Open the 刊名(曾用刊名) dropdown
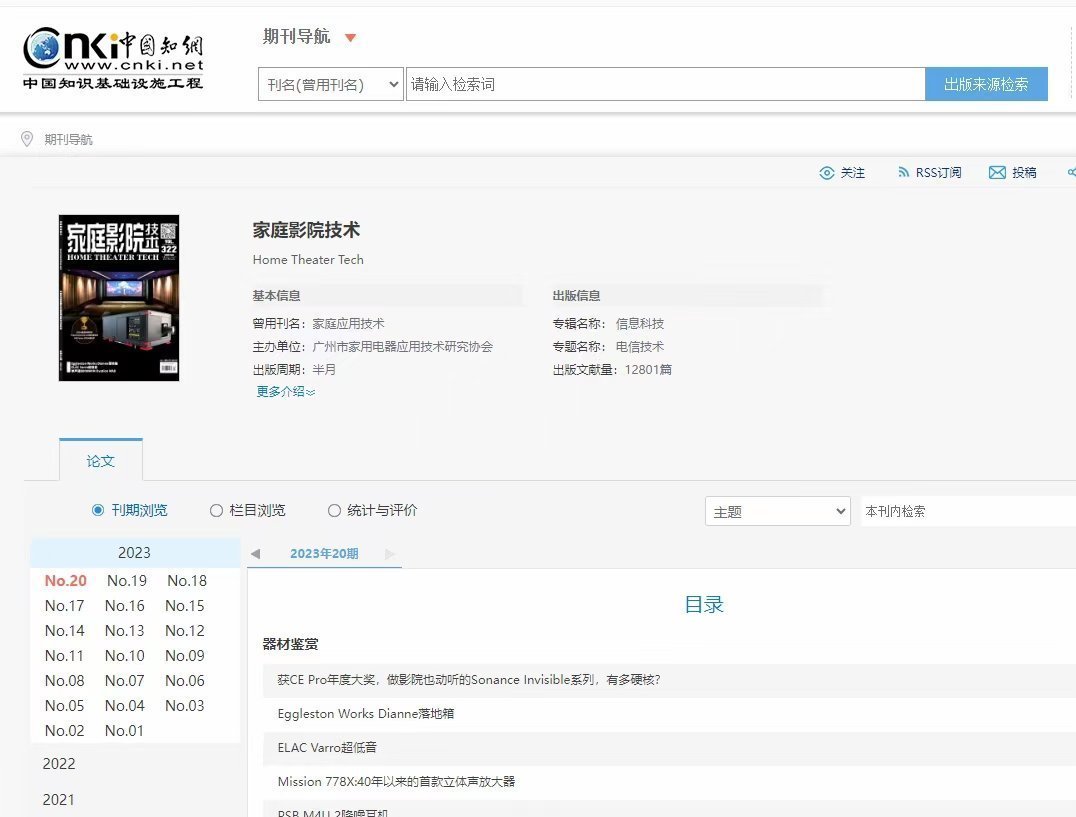1076x817 pixels. tap(330, 84)
